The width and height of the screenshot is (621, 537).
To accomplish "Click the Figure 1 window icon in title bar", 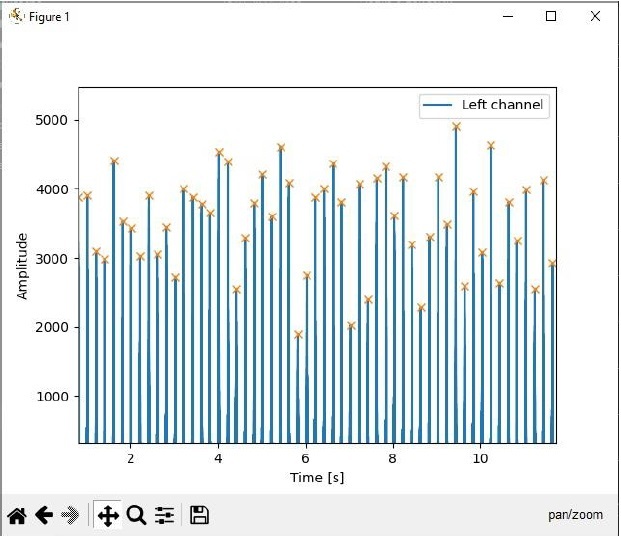I will [16, 17].
